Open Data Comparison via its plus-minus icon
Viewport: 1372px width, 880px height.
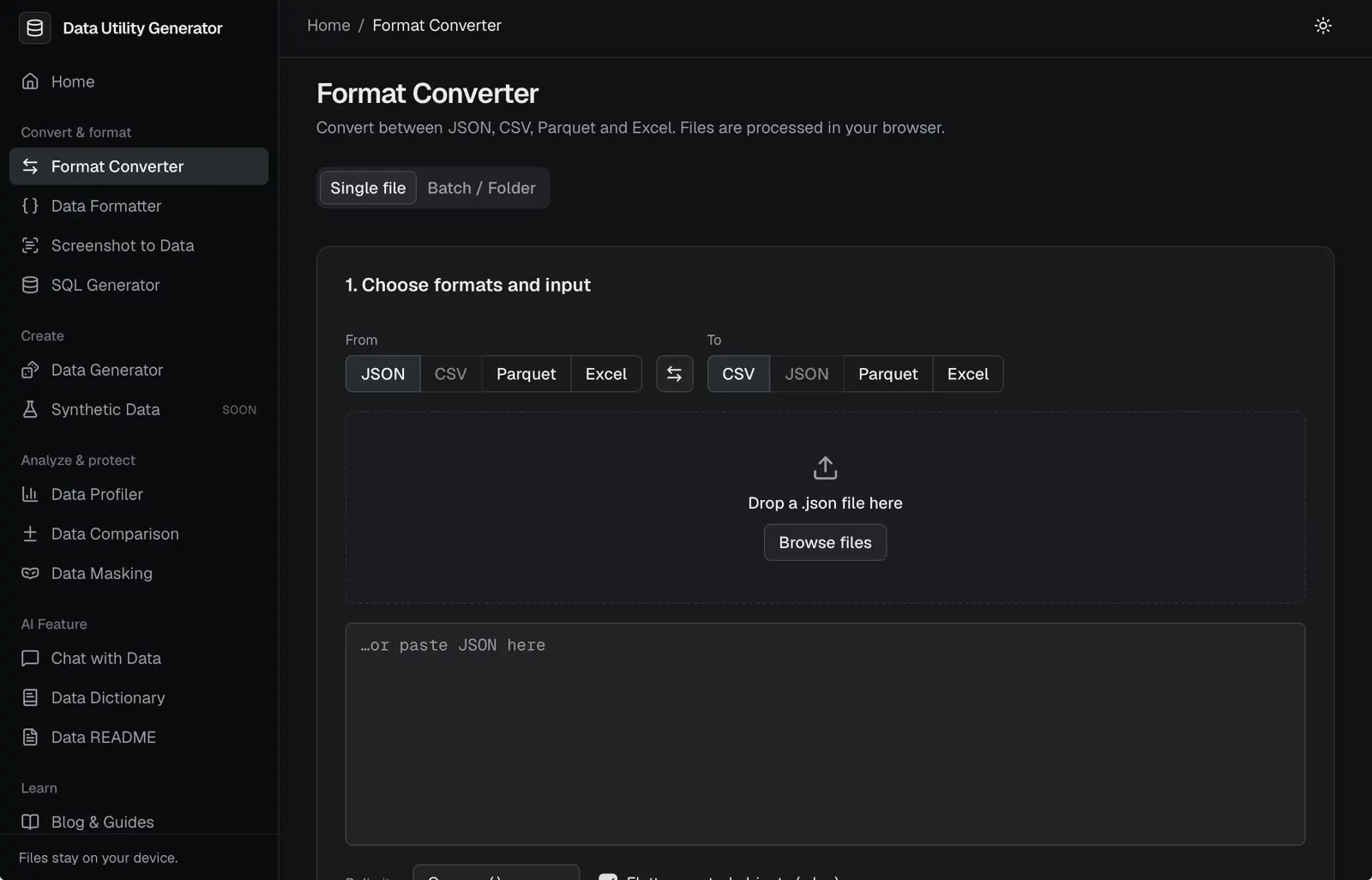click(30, 533)
